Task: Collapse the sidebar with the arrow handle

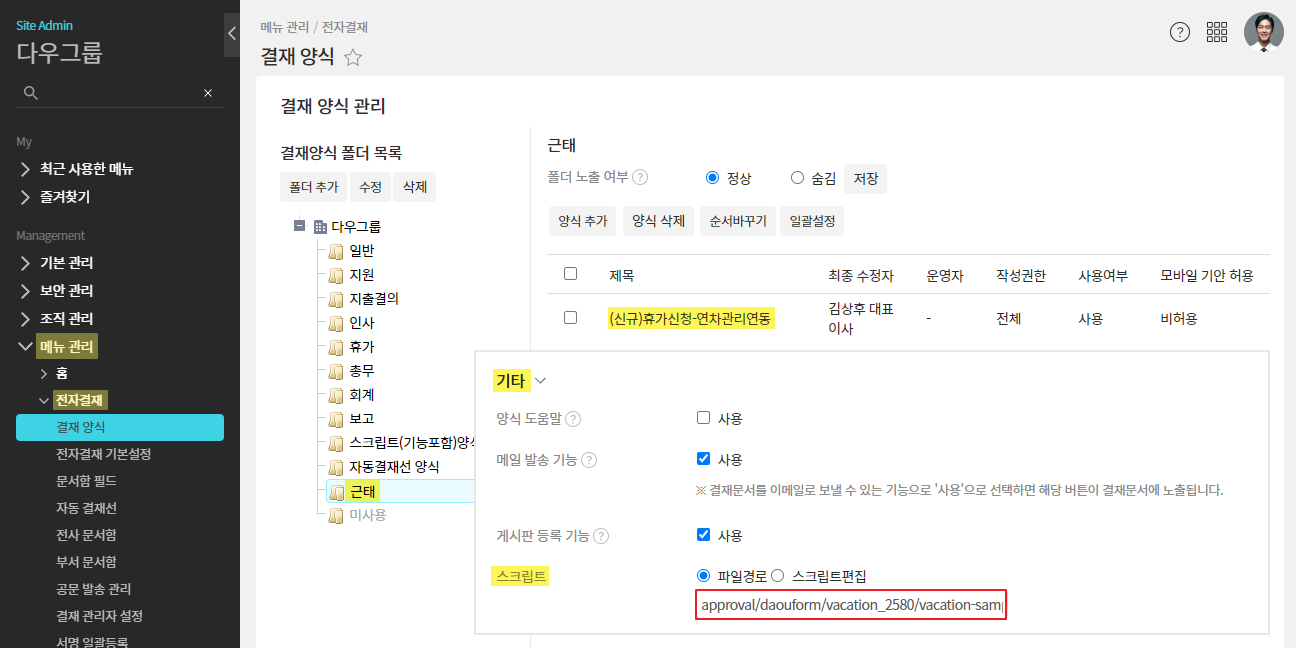Action: [232, 34]
